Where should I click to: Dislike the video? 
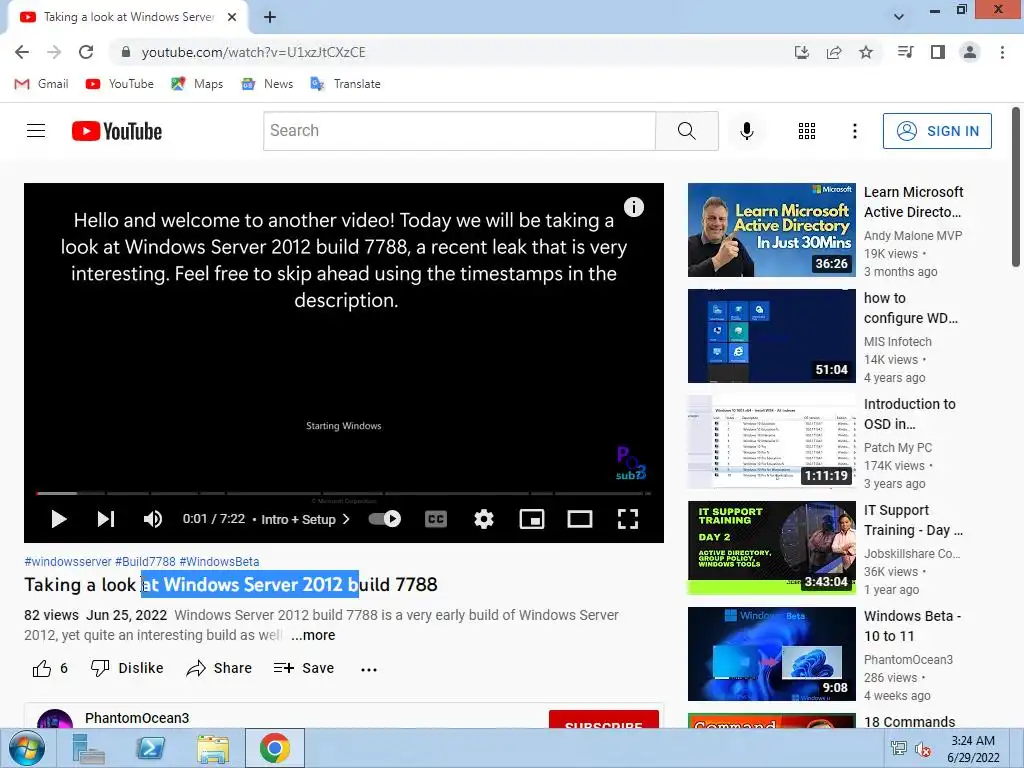click(127, 668)
